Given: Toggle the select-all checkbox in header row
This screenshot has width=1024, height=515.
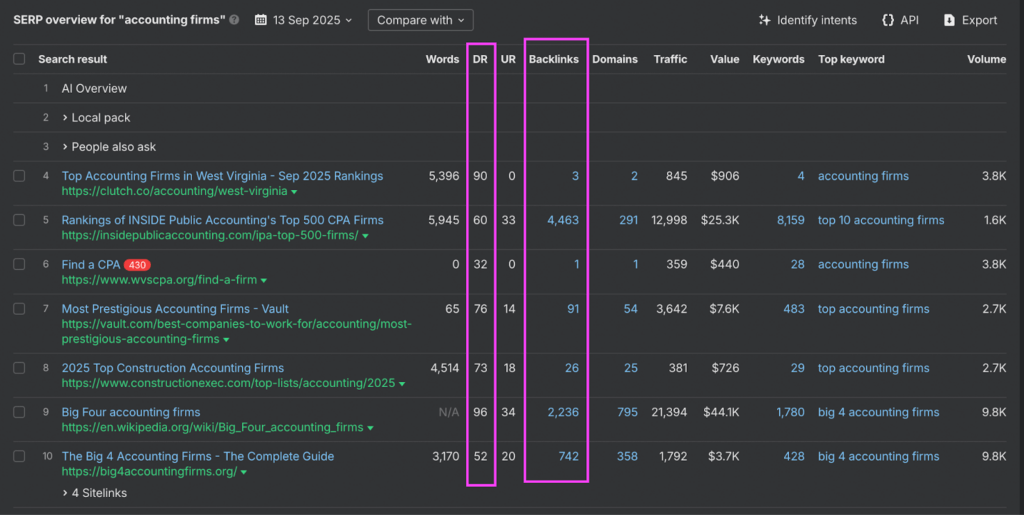Looking at the screenshot, I should pyautogui.click(x=19, y=59).
